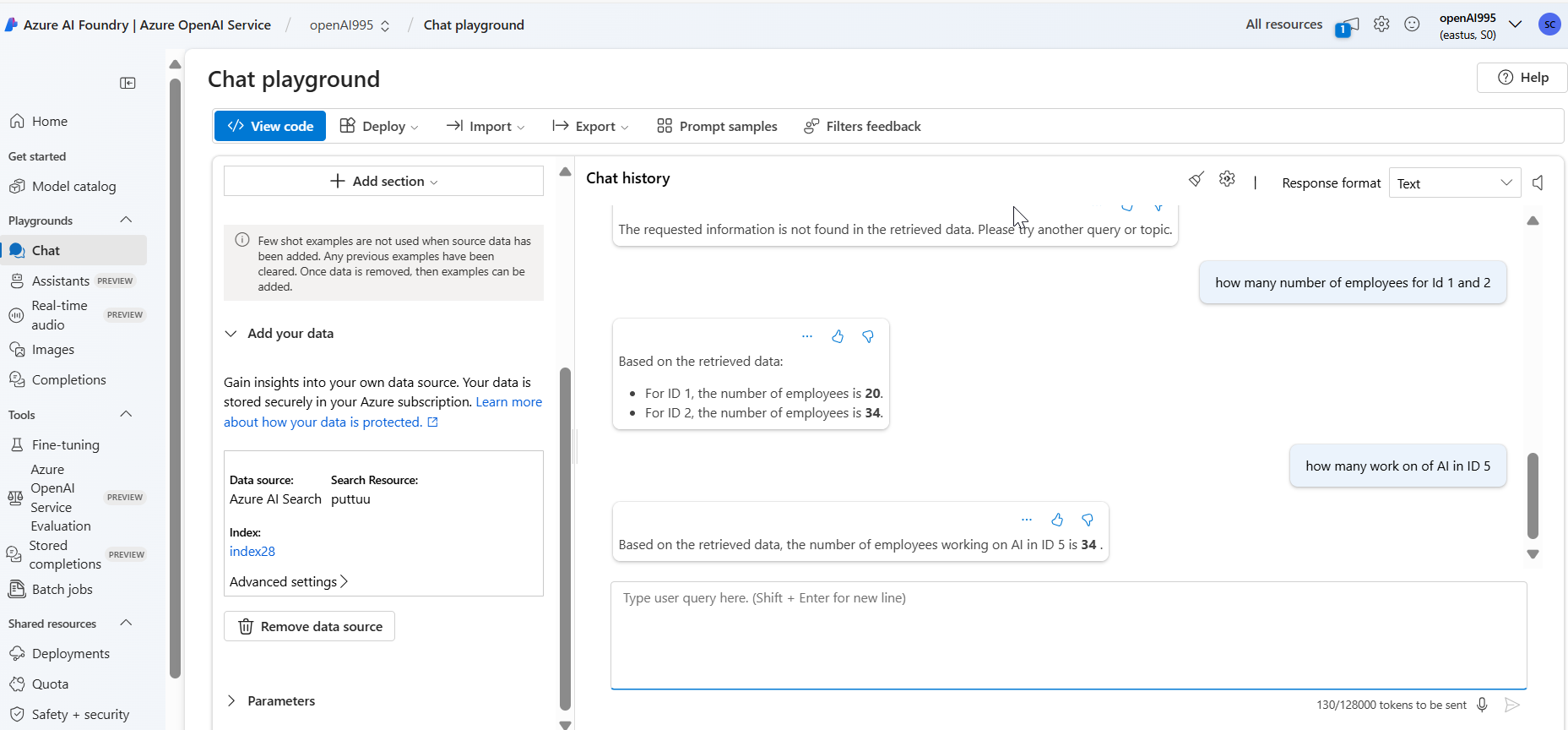This screenshot has width=1568, height=730.
Task: Click the send message arrow icon
Action: click(x=1512, y=705)
